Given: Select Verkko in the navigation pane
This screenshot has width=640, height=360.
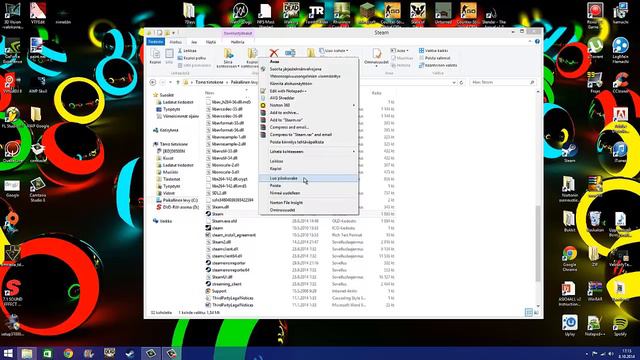Looking at the screenshot, I should pos(162,221).
